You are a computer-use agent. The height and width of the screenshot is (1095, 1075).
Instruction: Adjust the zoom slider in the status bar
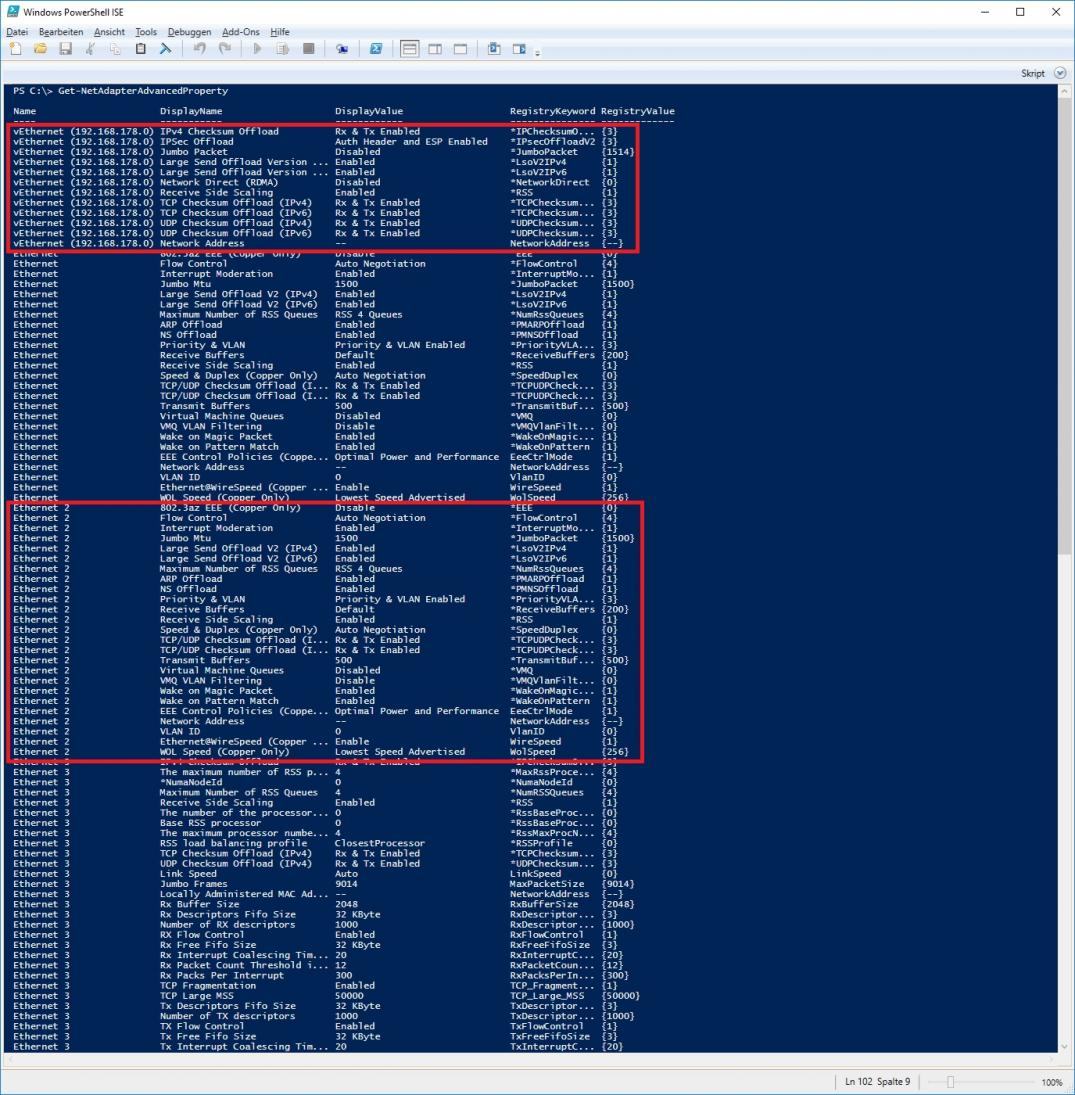(950, 1082)
